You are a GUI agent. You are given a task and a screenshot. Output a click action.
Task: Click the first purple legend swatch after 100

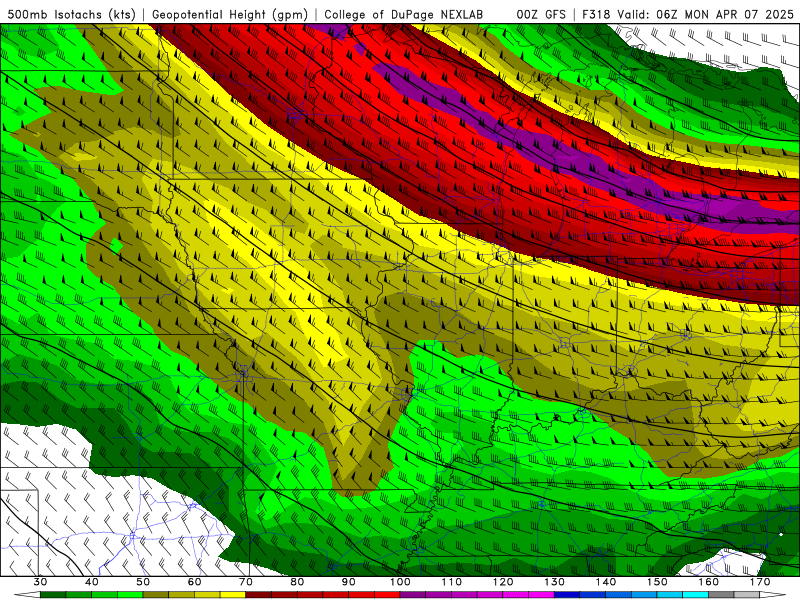[413, 595]
